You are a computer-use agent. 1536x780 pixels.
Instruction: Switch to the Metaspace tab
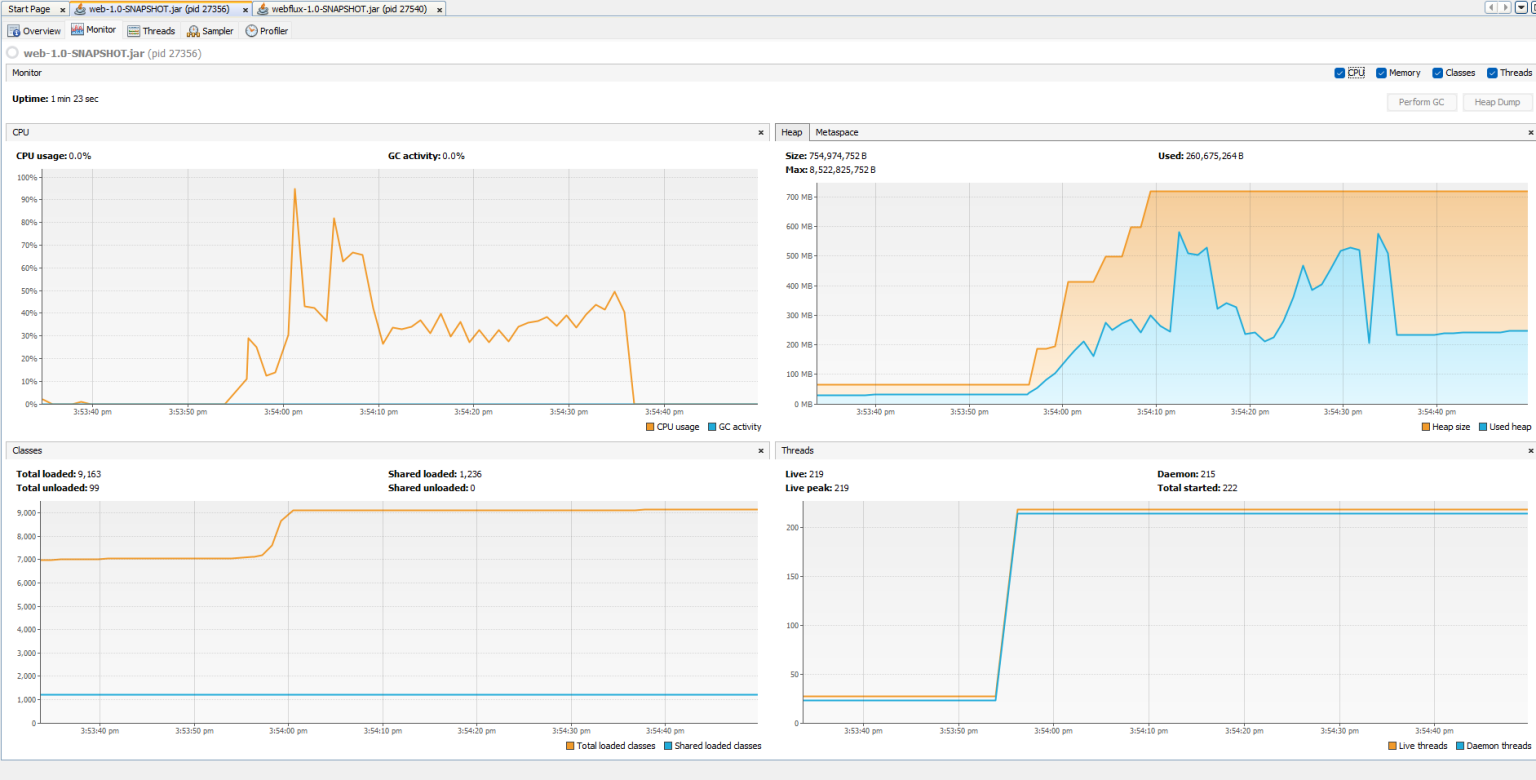(x=836, y=131)
